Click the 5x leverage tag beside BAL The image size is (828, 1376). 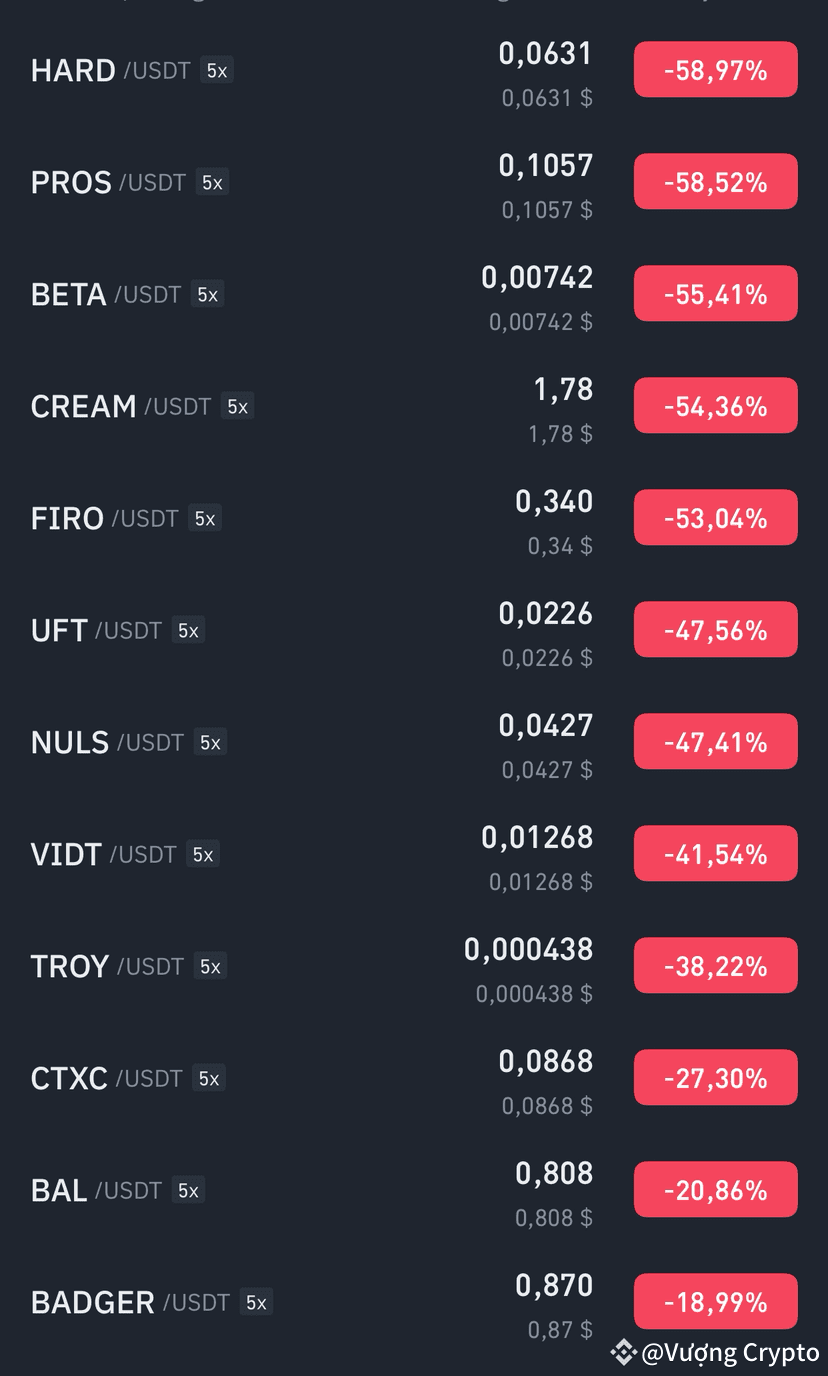pyautogui.click(x=188, y=1190)
